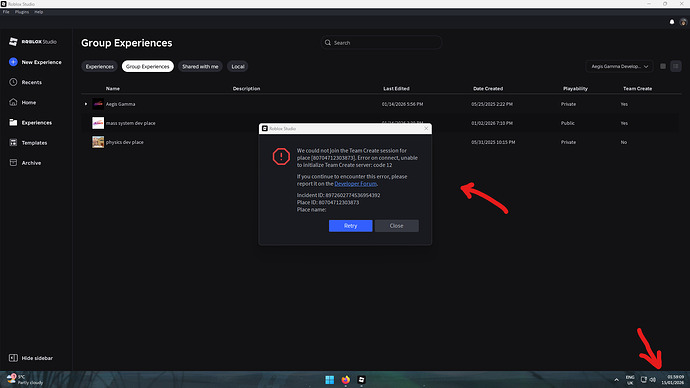Open the taskbar clock and date
Viewport: 690px width, 388px height.
pos(672,380)
